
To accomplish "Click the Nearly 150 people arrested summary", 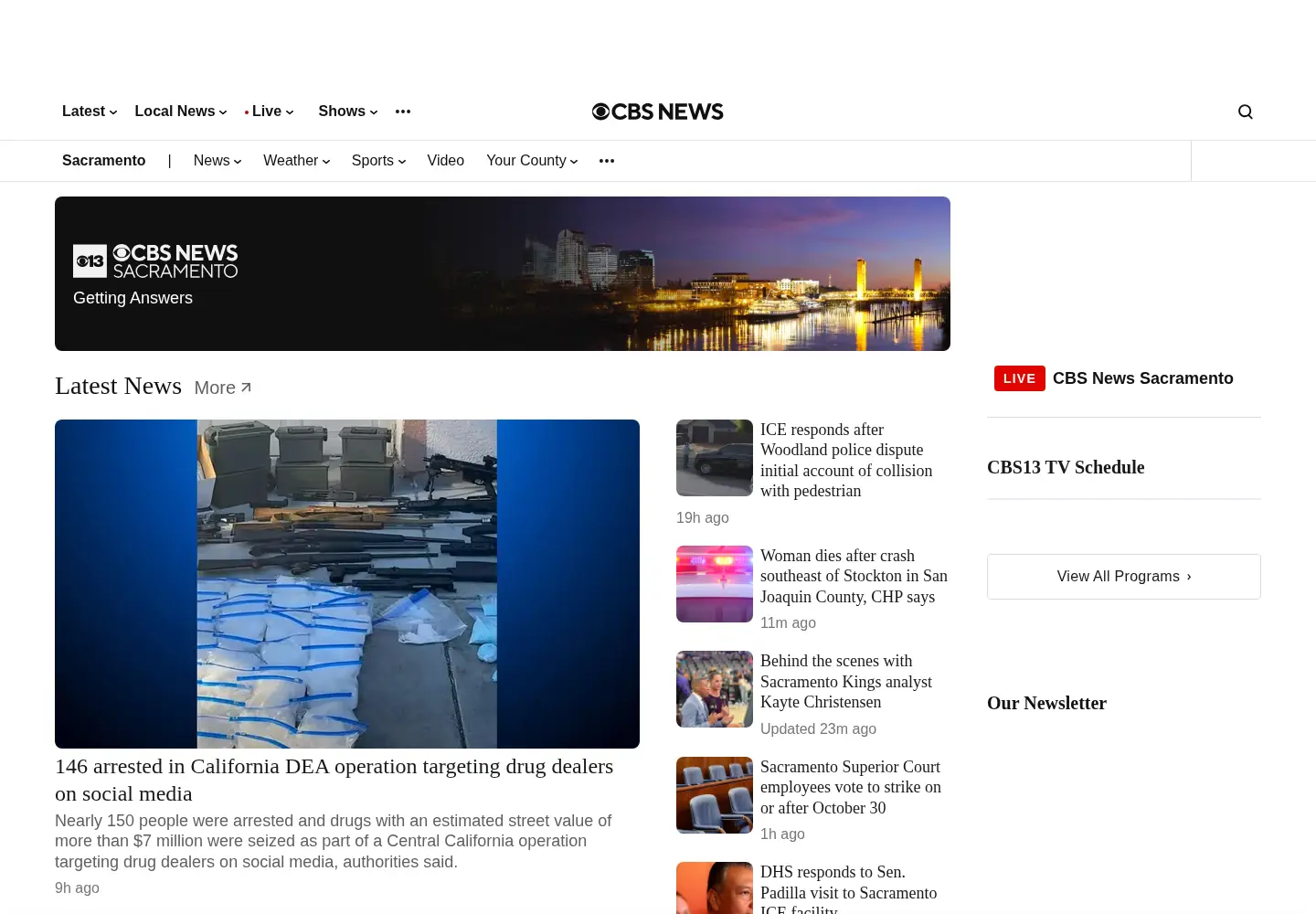I will 334,842.
